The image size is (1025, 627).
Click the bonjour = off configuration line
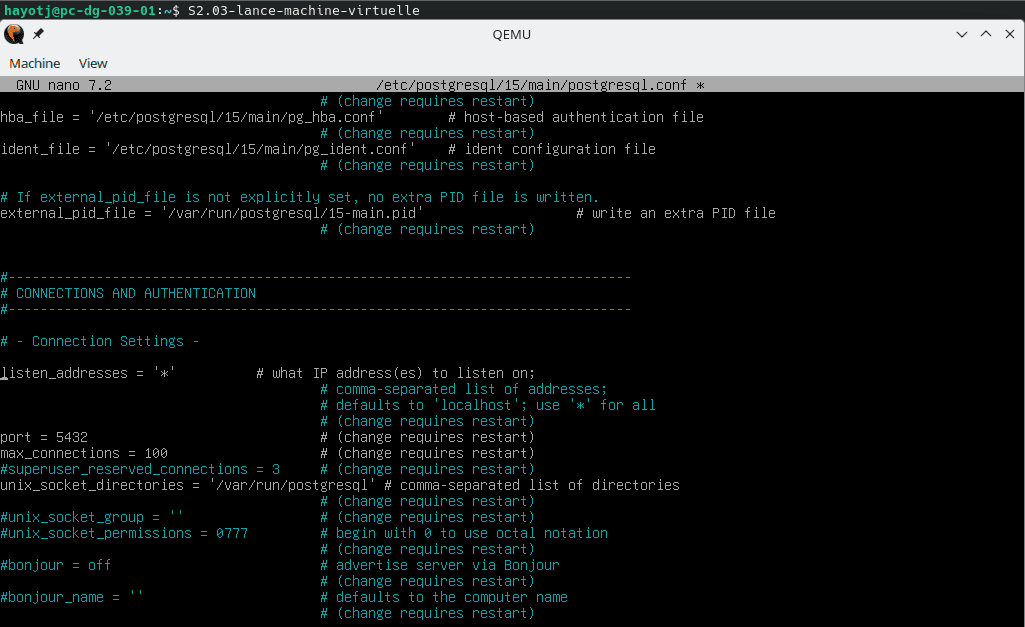click(x=56, y=564)
